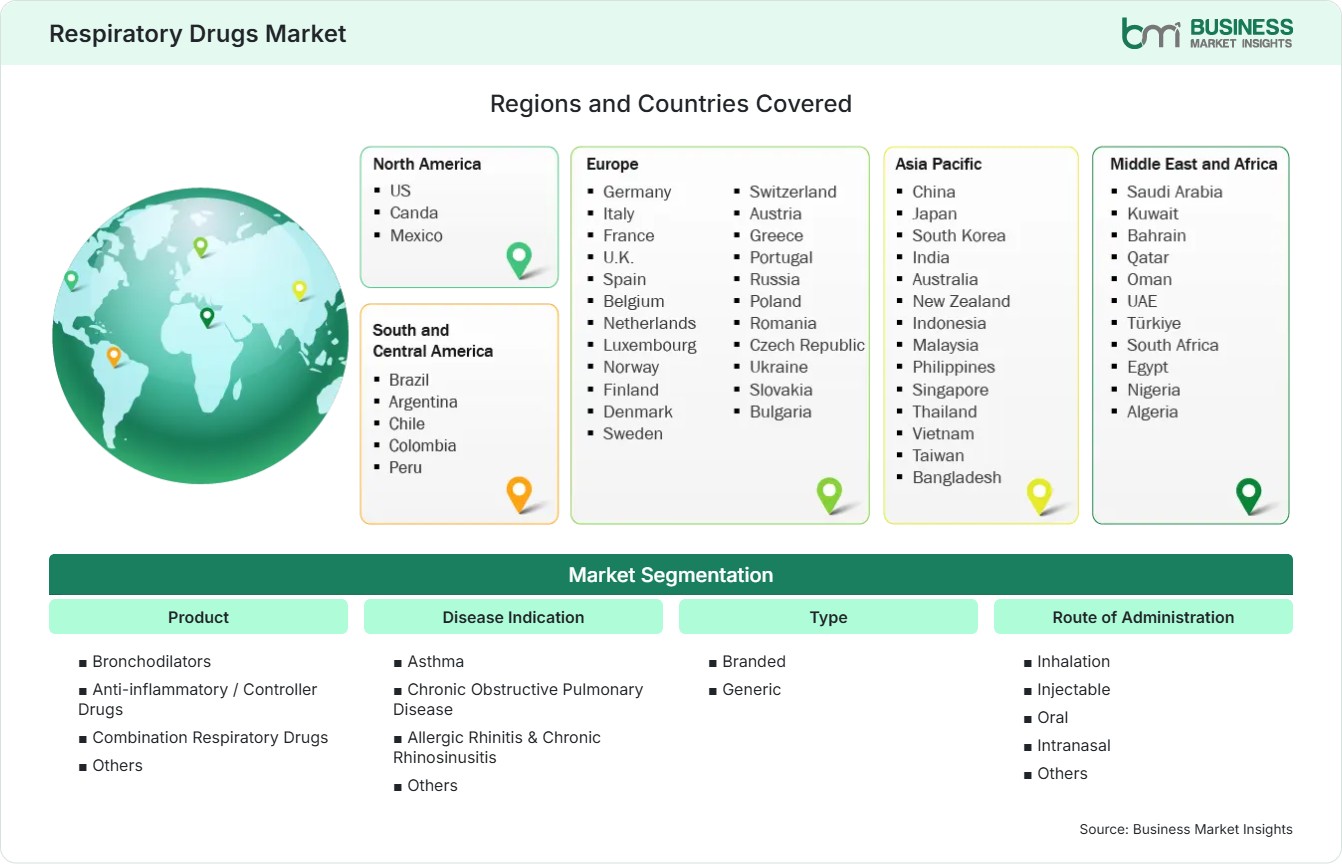Click 'Combination Respiratory Drugs' item
The height and width of the screenshot is (864, 1342).
210,737
